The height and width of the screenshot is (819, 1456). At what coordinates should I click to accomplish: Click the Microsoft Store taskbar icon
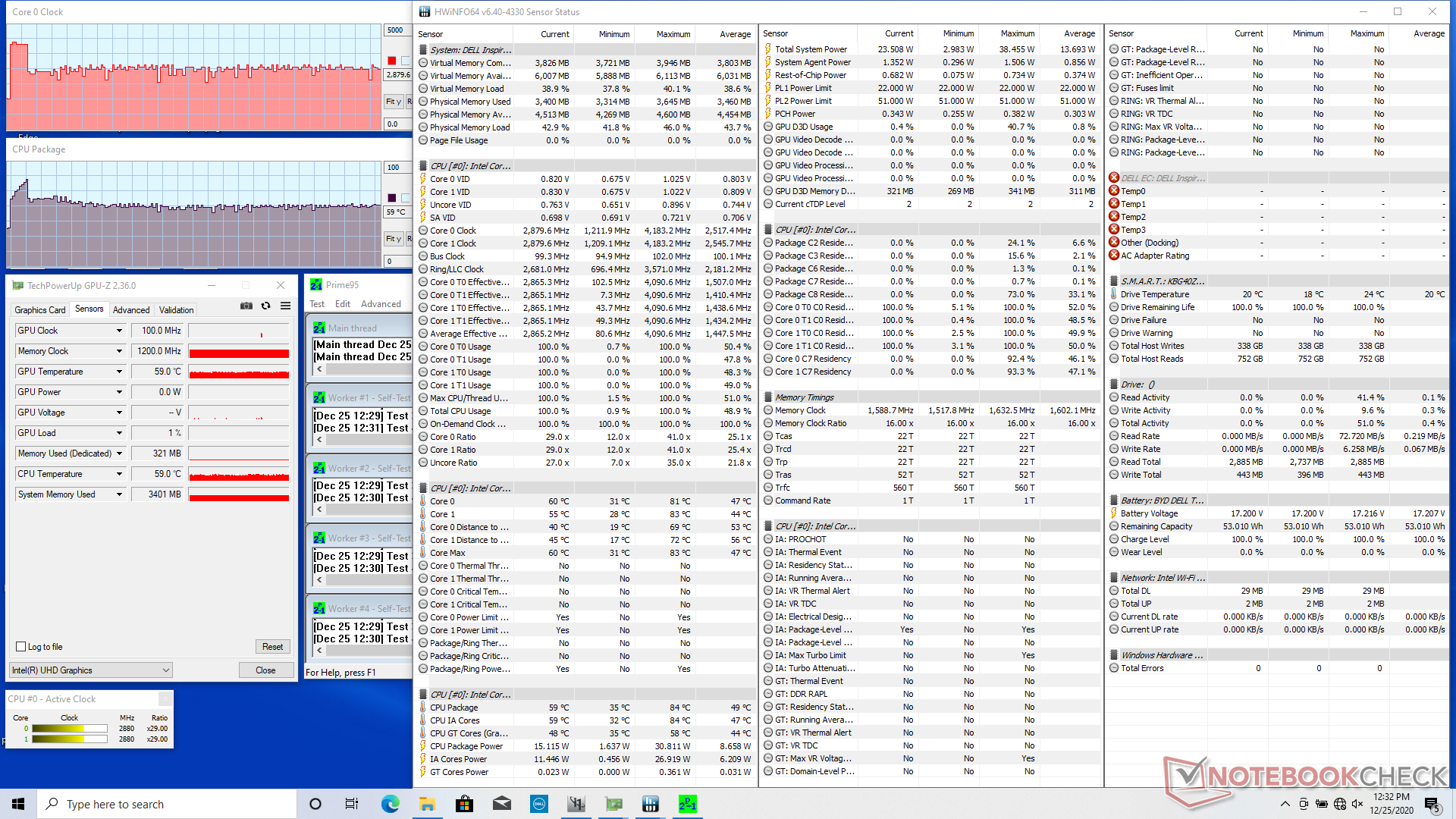tap(464, 804)
